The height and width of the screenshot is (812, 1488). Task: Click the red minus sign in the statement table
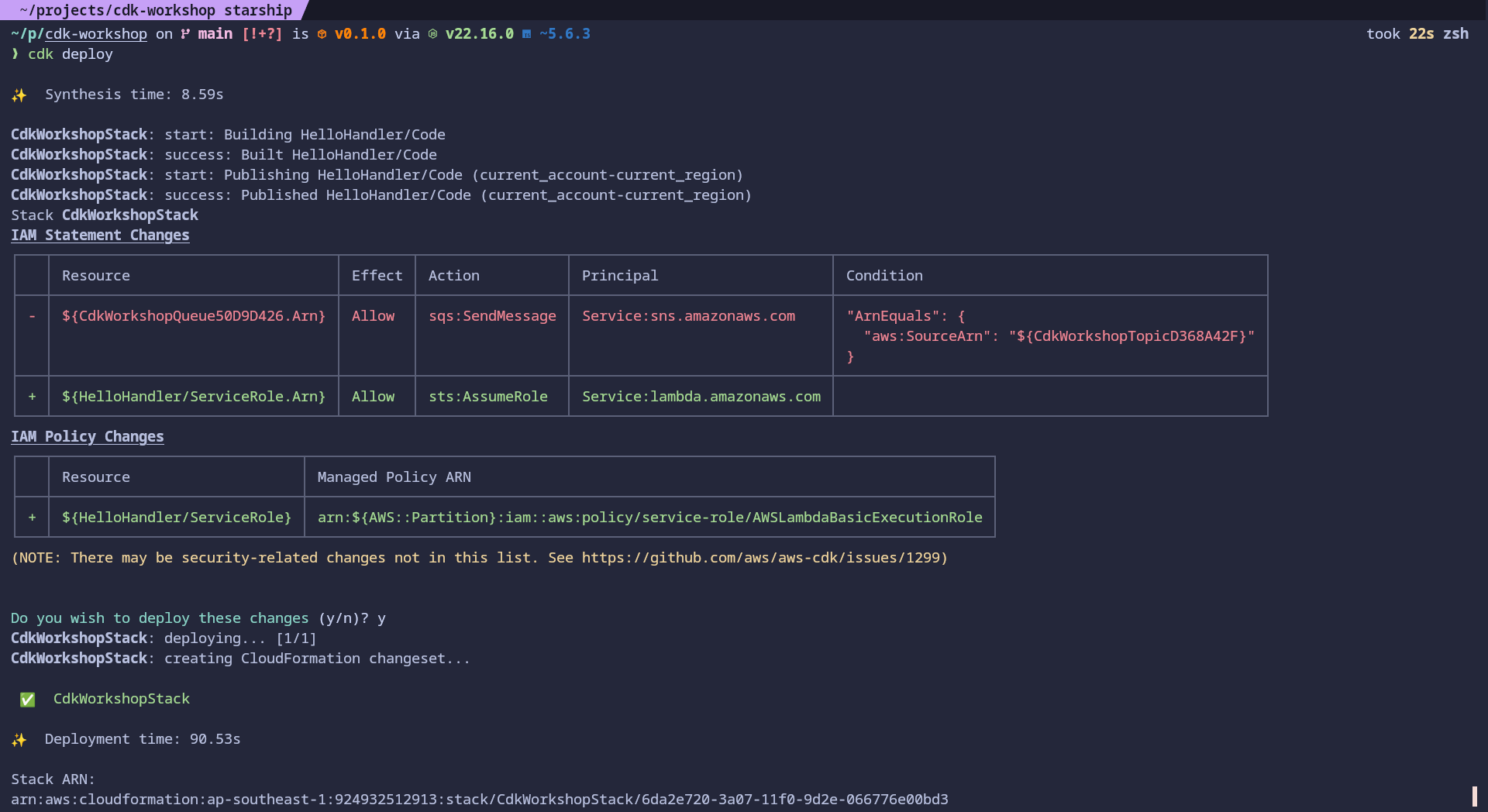[x=32, y=316]
